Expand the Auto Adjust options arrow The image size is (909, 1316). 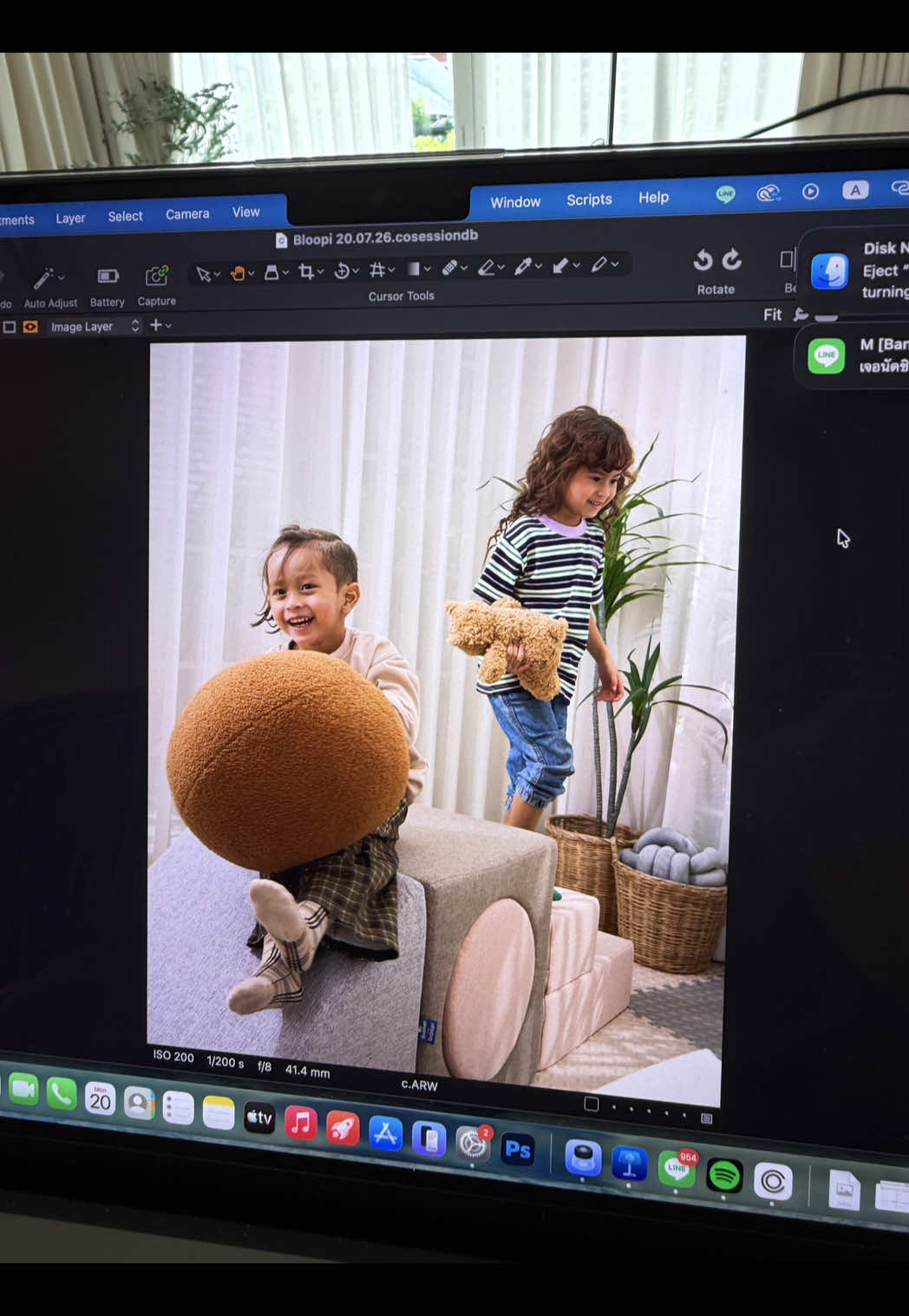tap(61, 278)
